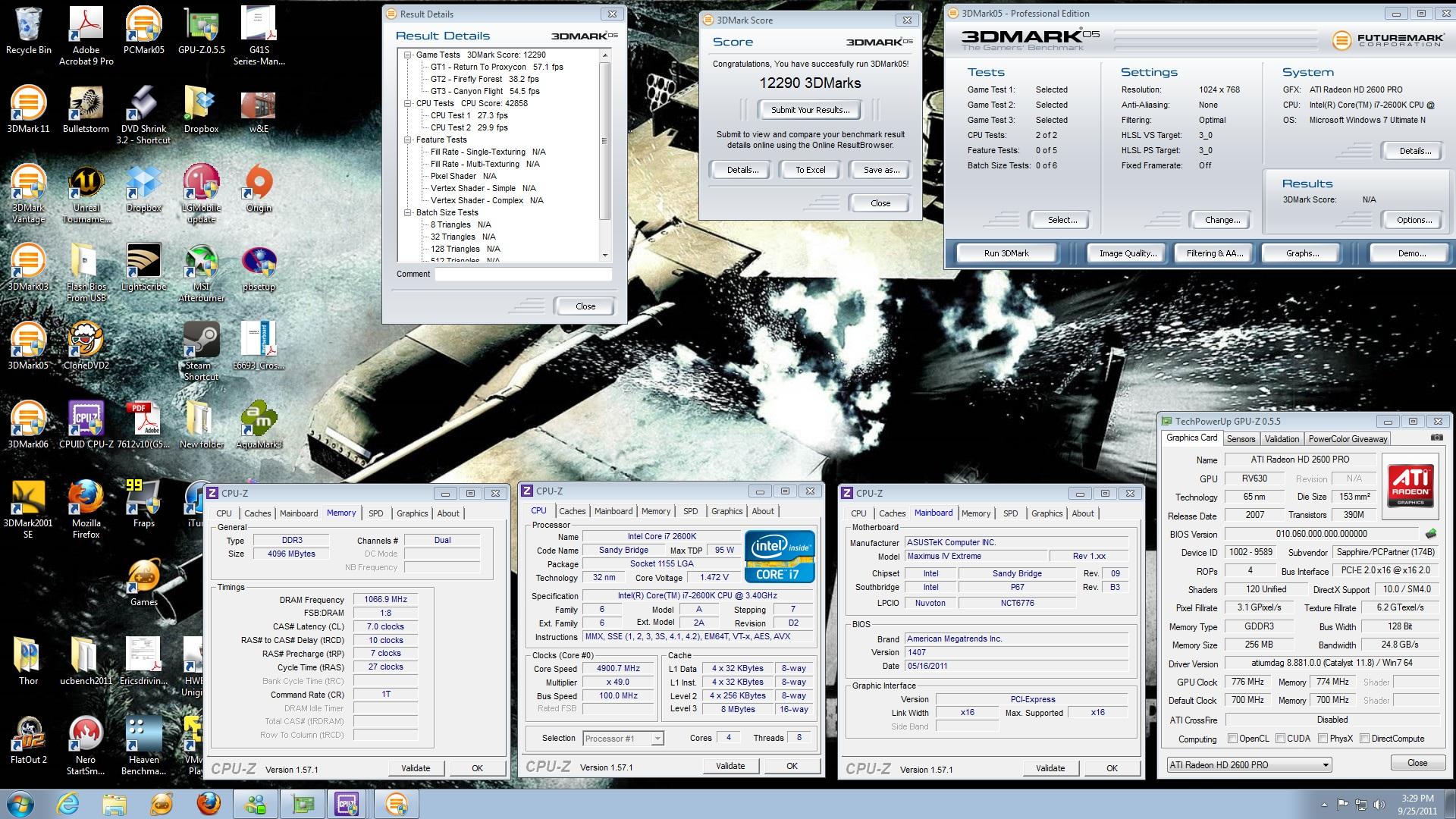Collapse the CPU Tests tree node
Viewport: 1456px width, 819px height.
point(408,103)
